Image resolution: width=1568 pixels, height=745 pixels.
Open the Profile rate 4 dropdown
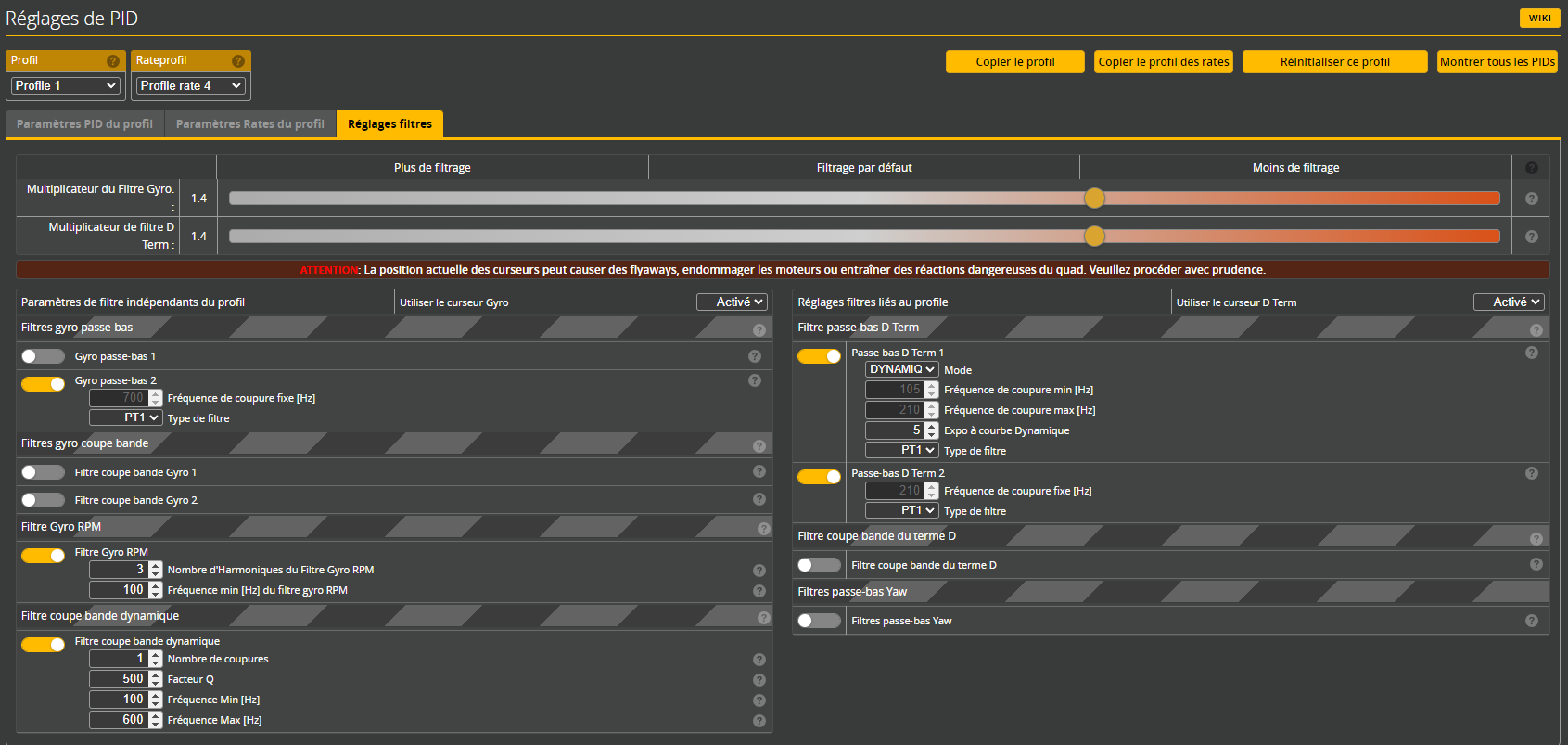pyautogui.click(x=190, y=85)
